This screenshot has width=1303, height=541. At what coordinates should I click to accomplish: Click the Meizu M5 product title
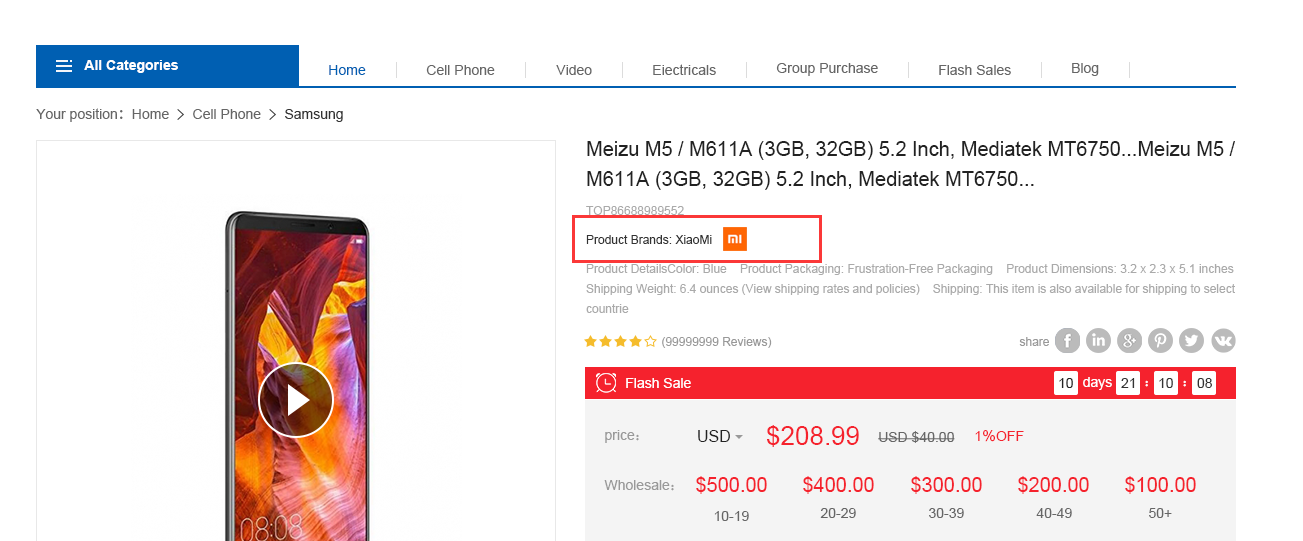(x=910, y=165)
